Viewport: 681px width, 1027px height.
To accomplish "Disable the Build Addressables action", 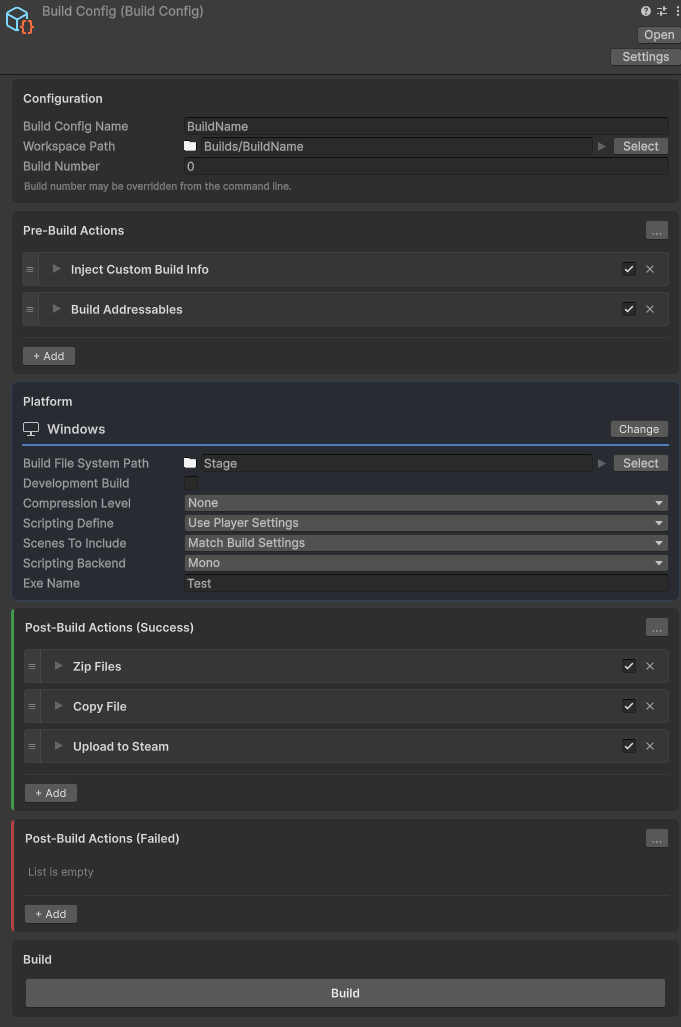I will pyautogui.click(x=629, y=309).
